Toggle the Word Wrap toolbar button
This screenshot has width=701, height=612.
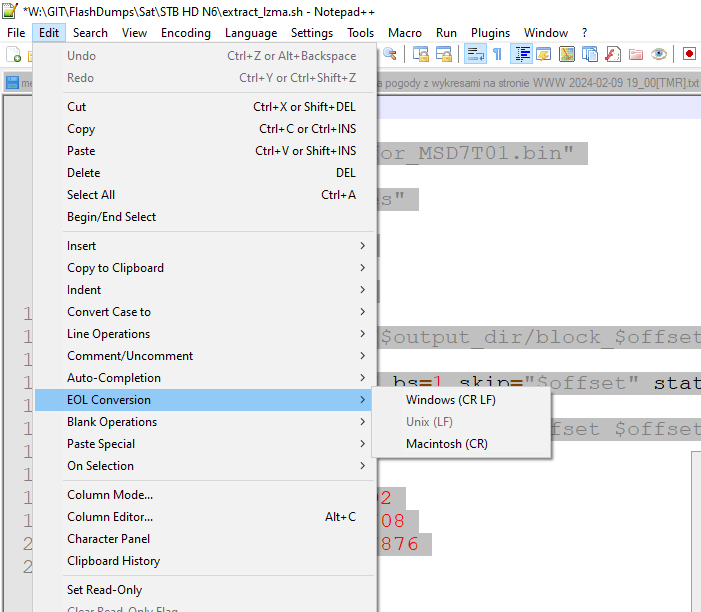coord(475,54)
